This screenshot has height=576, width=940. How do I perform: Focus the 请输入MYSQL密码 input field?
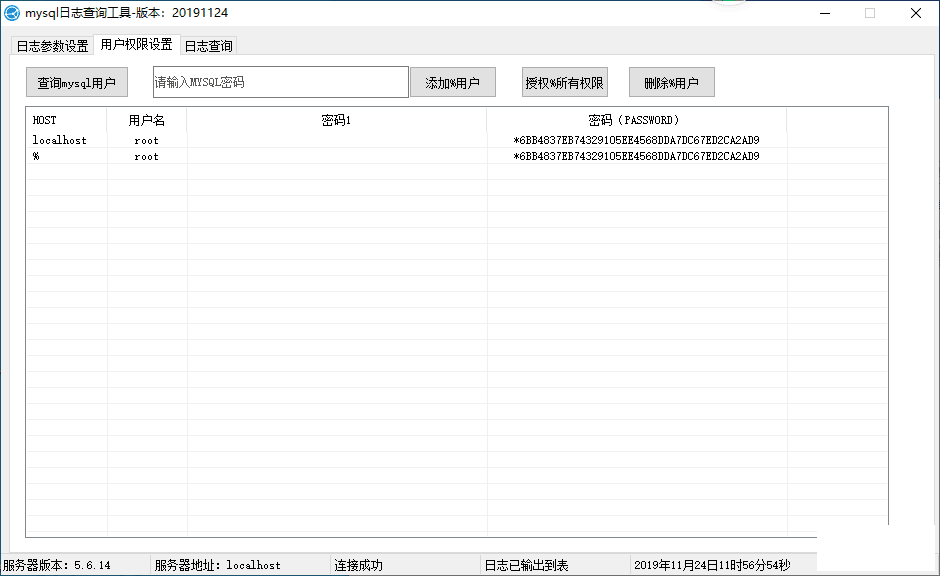[281, 82]
